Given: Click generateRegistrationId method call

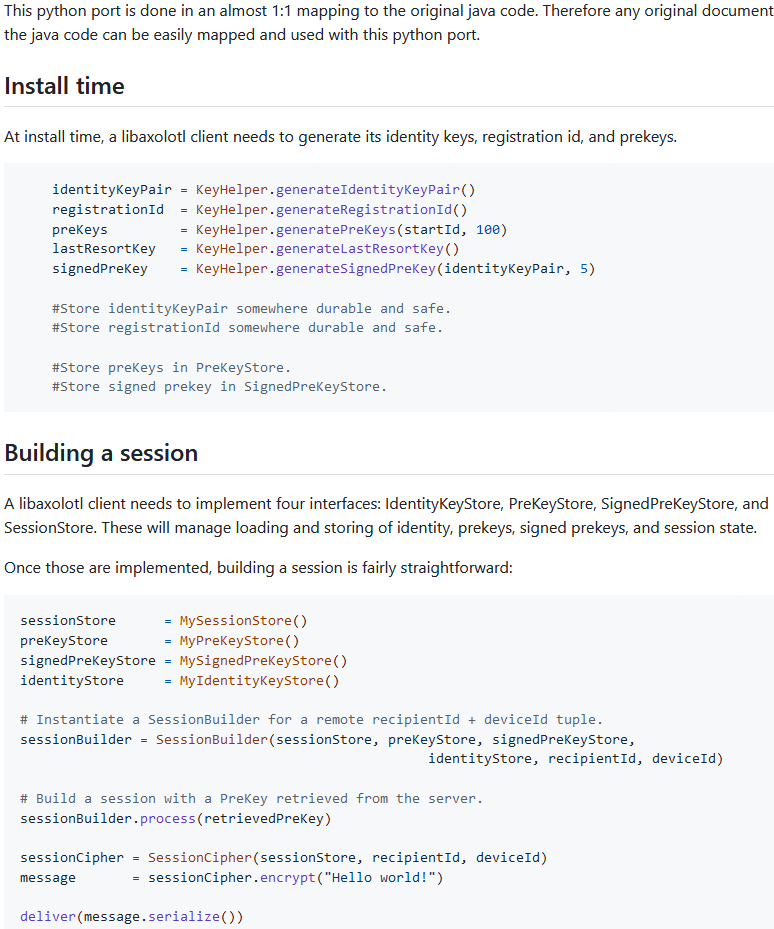Looking at the screenshot, I should pyautogui.click(x=364, y=210).
